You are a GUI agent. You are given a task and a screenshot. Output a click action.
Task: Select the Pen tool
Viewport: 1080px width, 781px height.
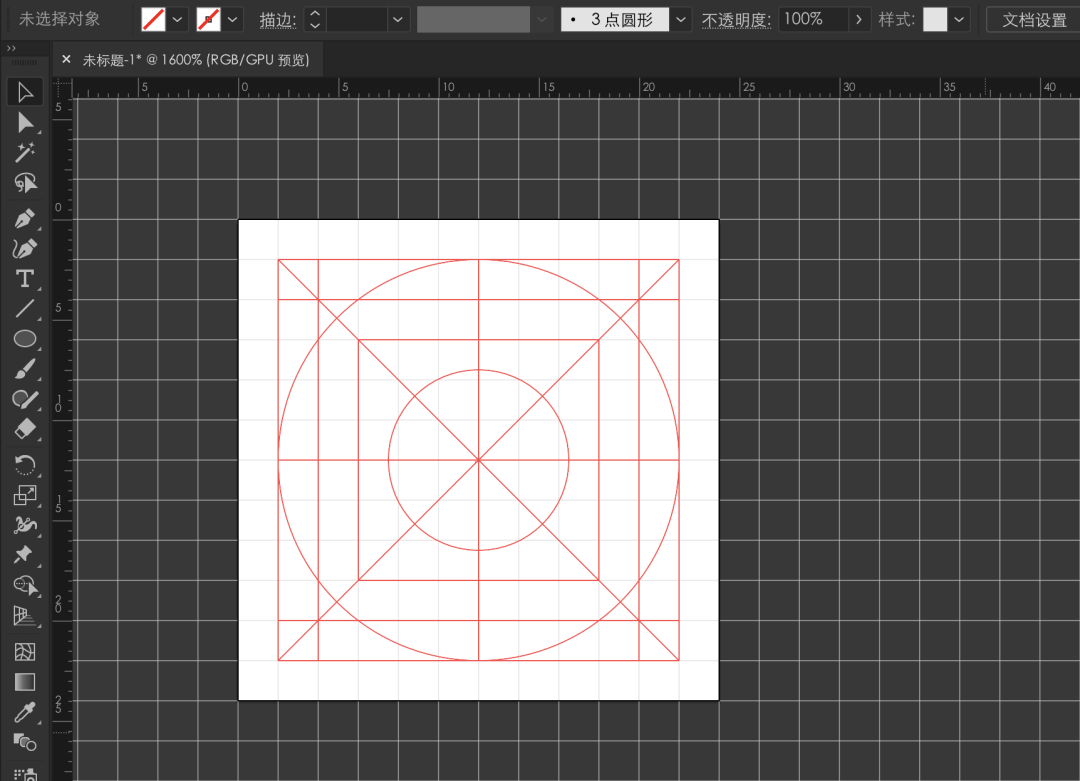pyautogui.click(x=25, y=218)
